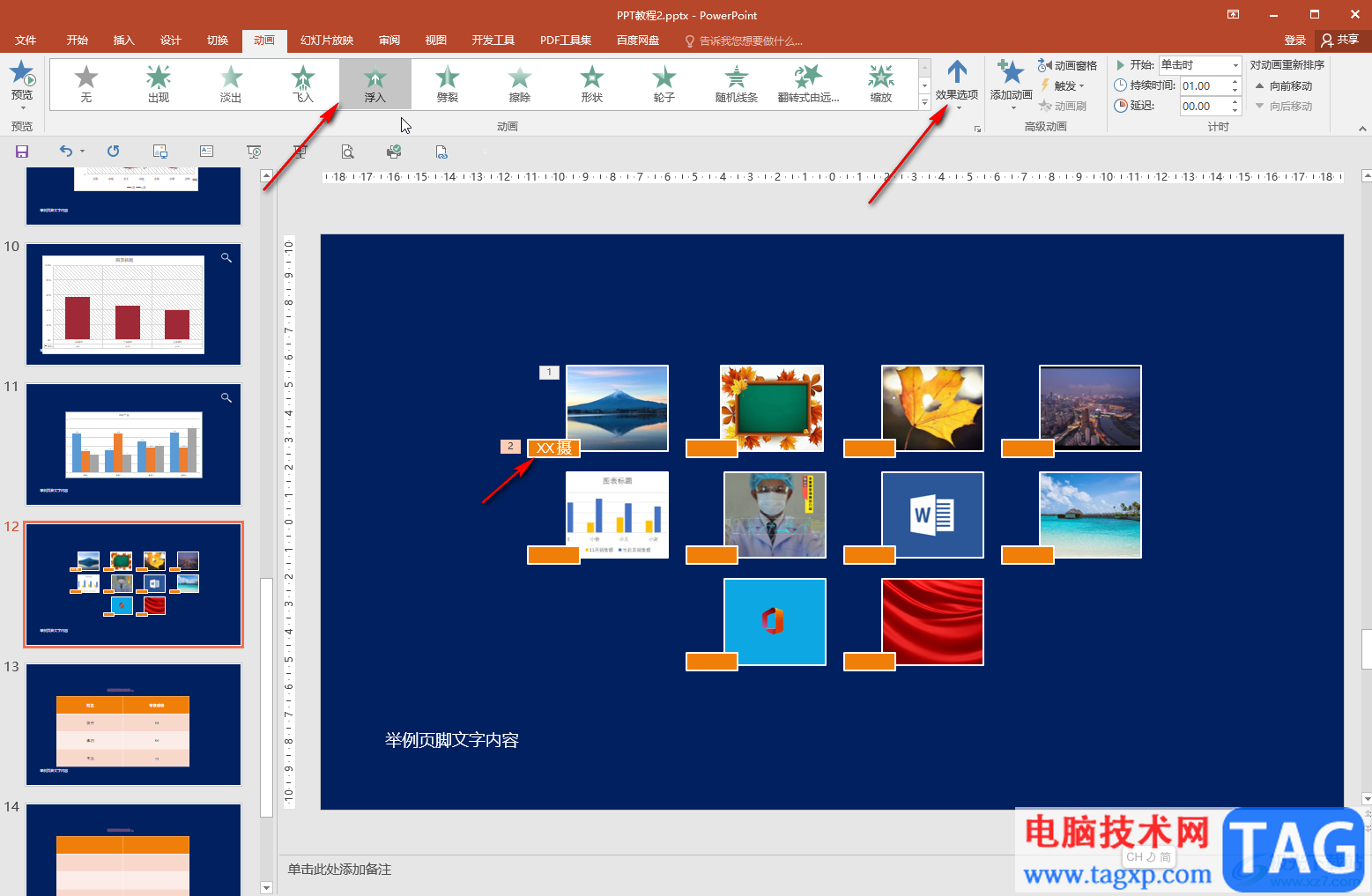Image resolution: width=1372 pixels, height=896 pixels.
Task: Click the 告诉我您想要做什么 search box
Action: (x=745, y=41)
